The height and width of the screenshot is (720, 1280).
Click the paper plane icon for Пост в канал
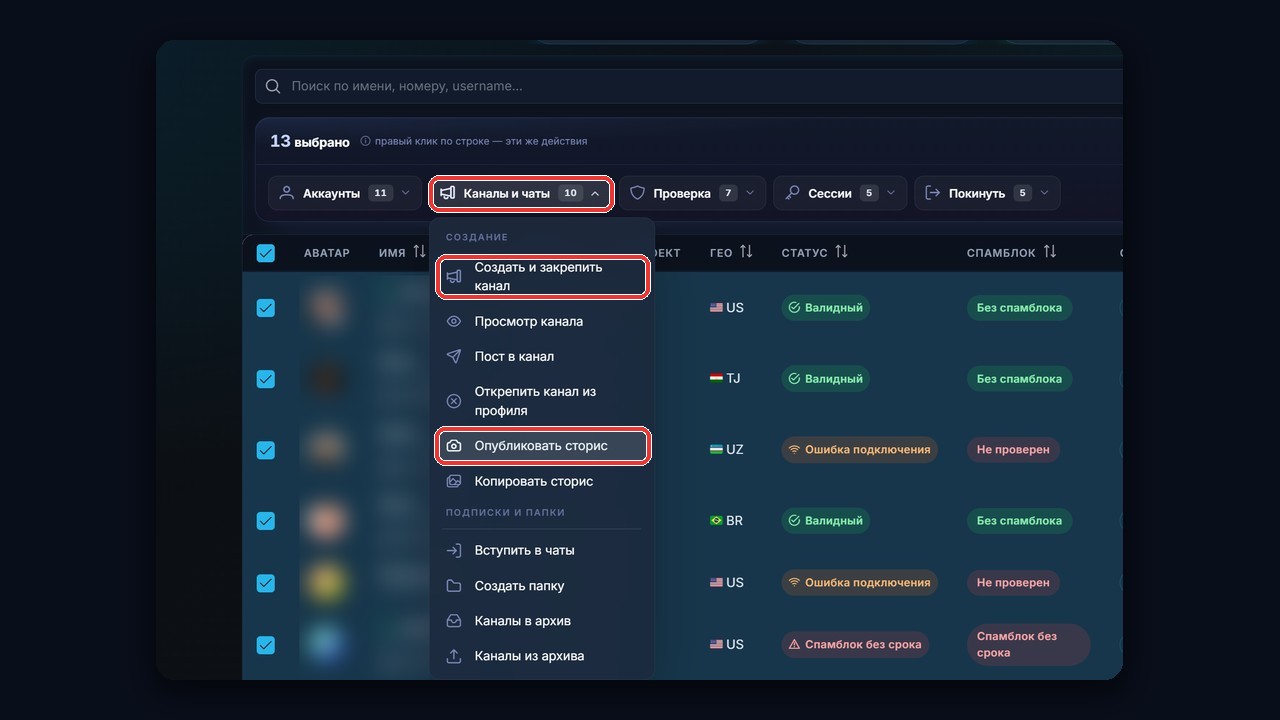(454, 357)
